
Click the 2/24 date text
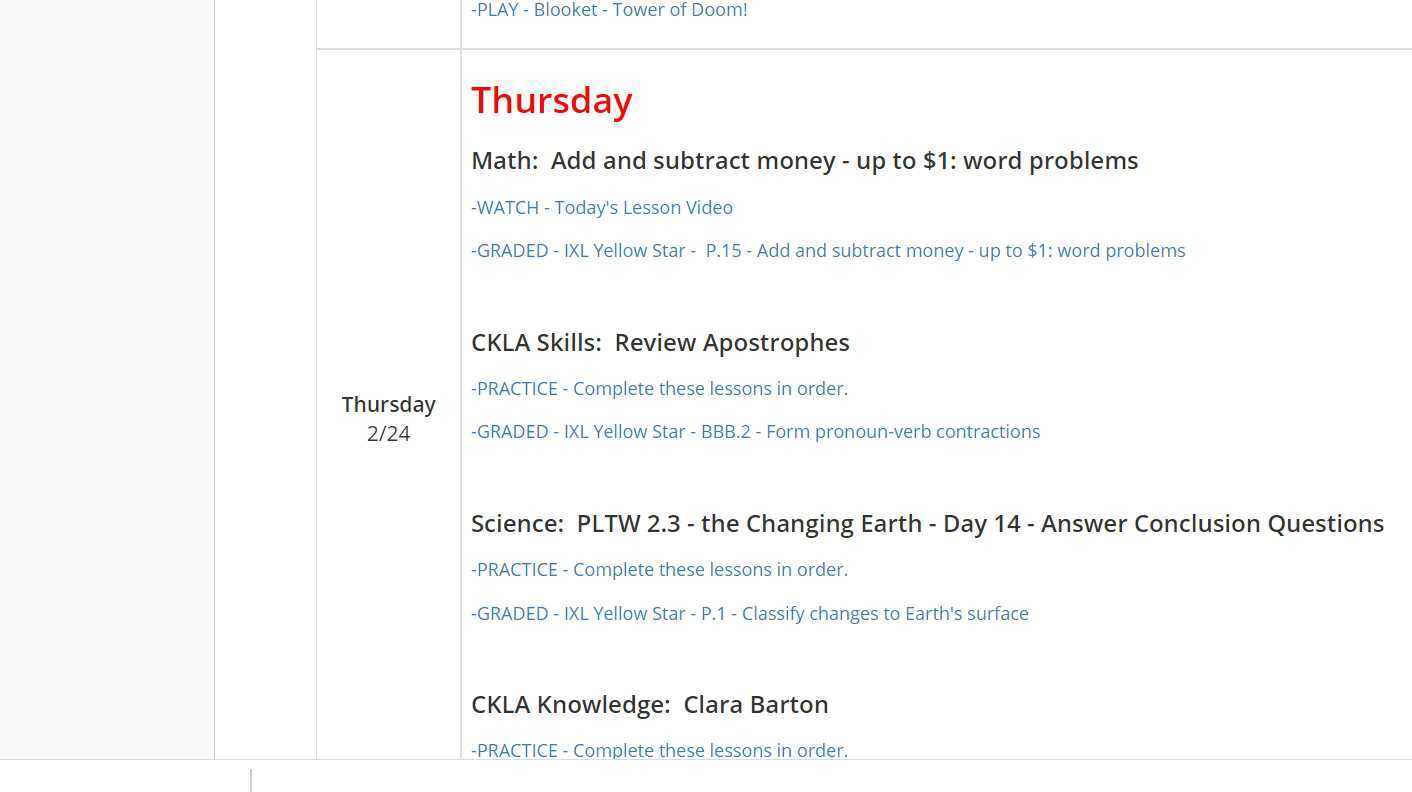pyautogui.click(x=388, y=434)
